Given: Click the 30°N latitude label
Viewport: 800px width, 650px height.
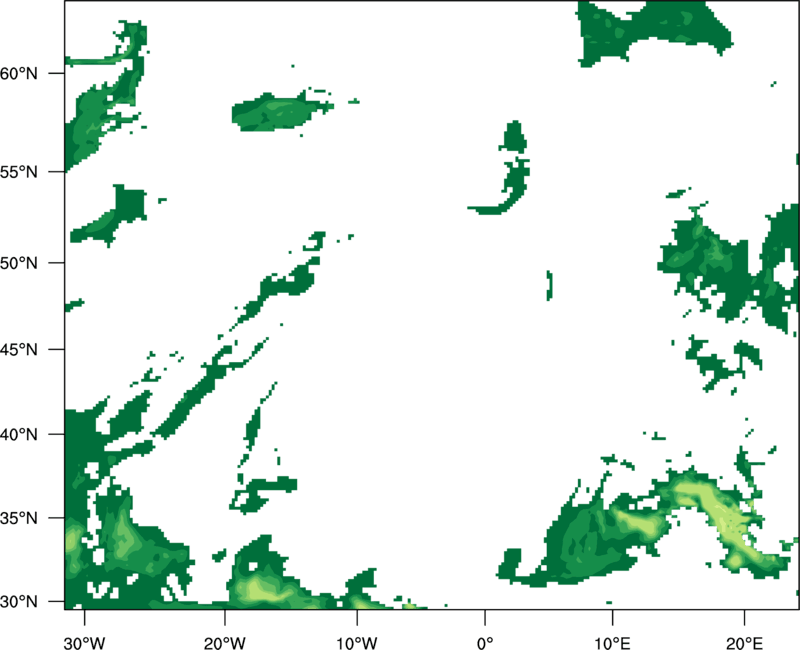Looking at the screenshot, I should [x=19, y=602].
